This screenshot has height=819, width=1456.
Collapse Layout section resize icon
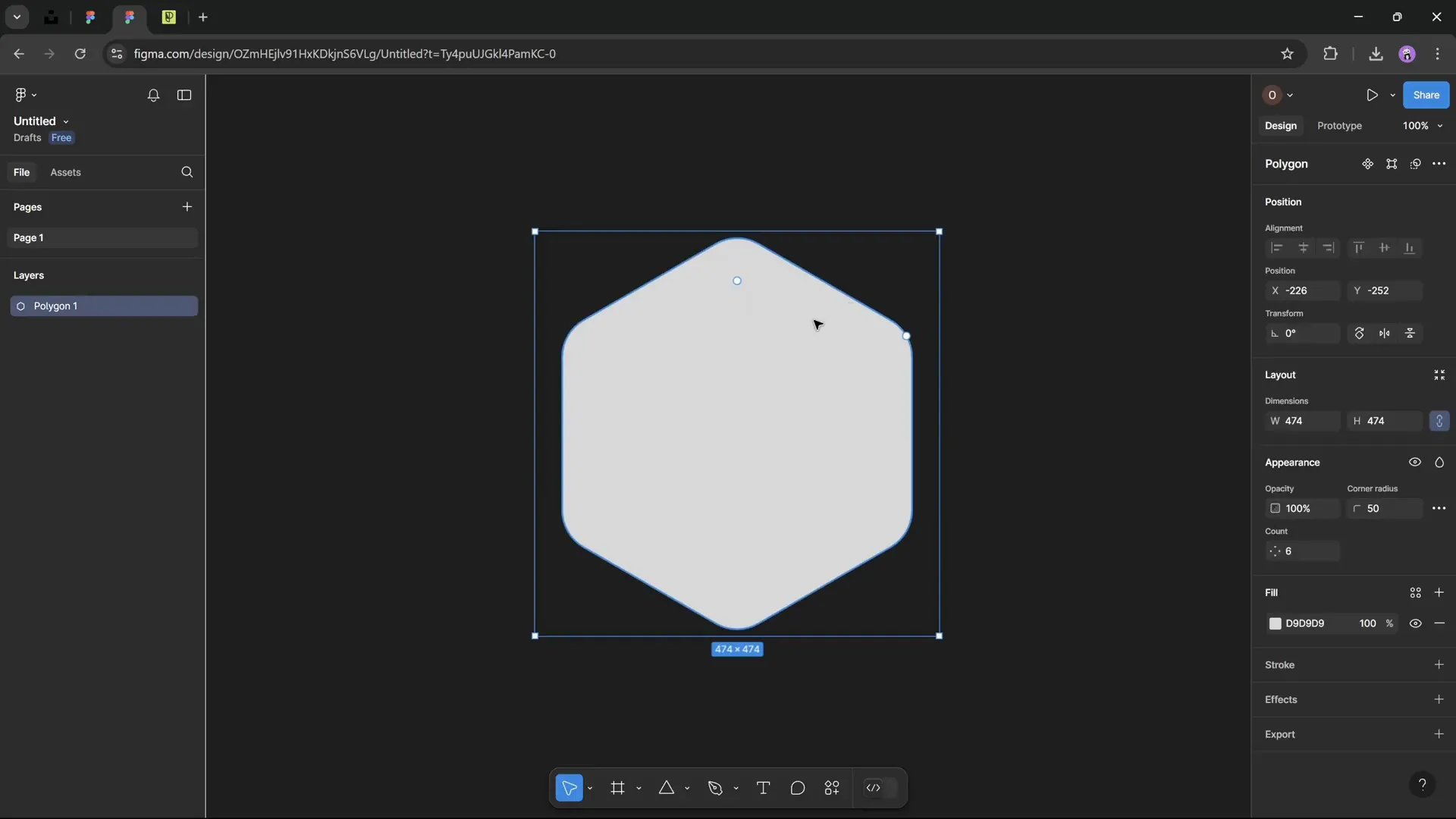point(1439,375)
